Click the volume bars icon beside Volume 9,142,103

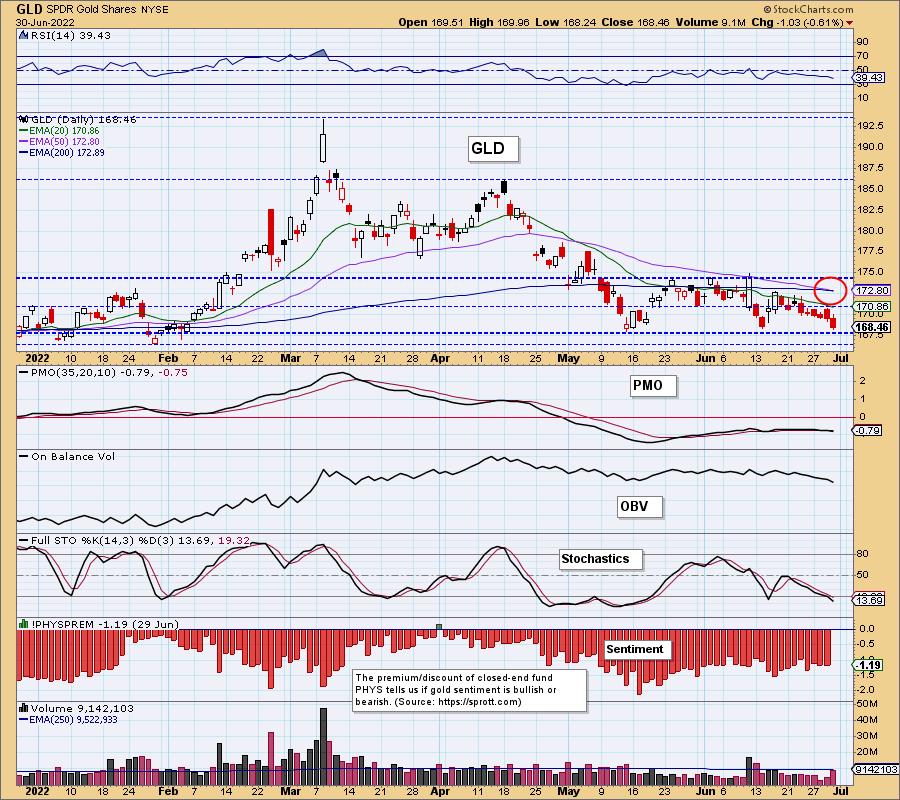24,708
